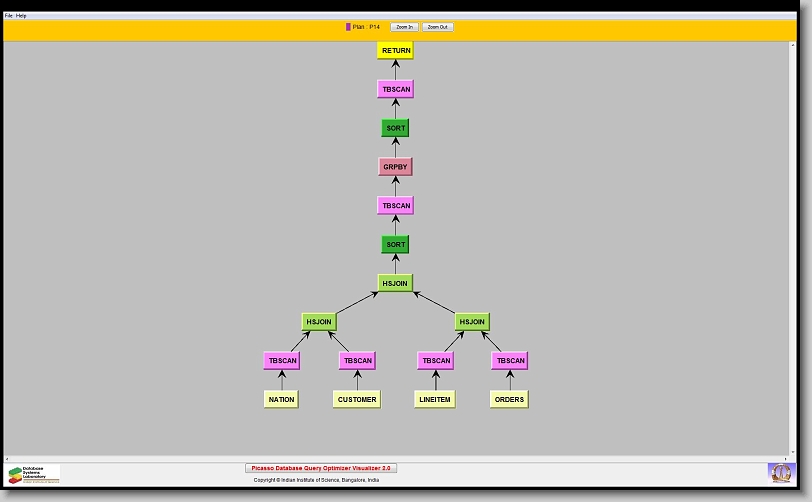
Task: Select the topmost HSJOIN node
Action: pos(395,283)
